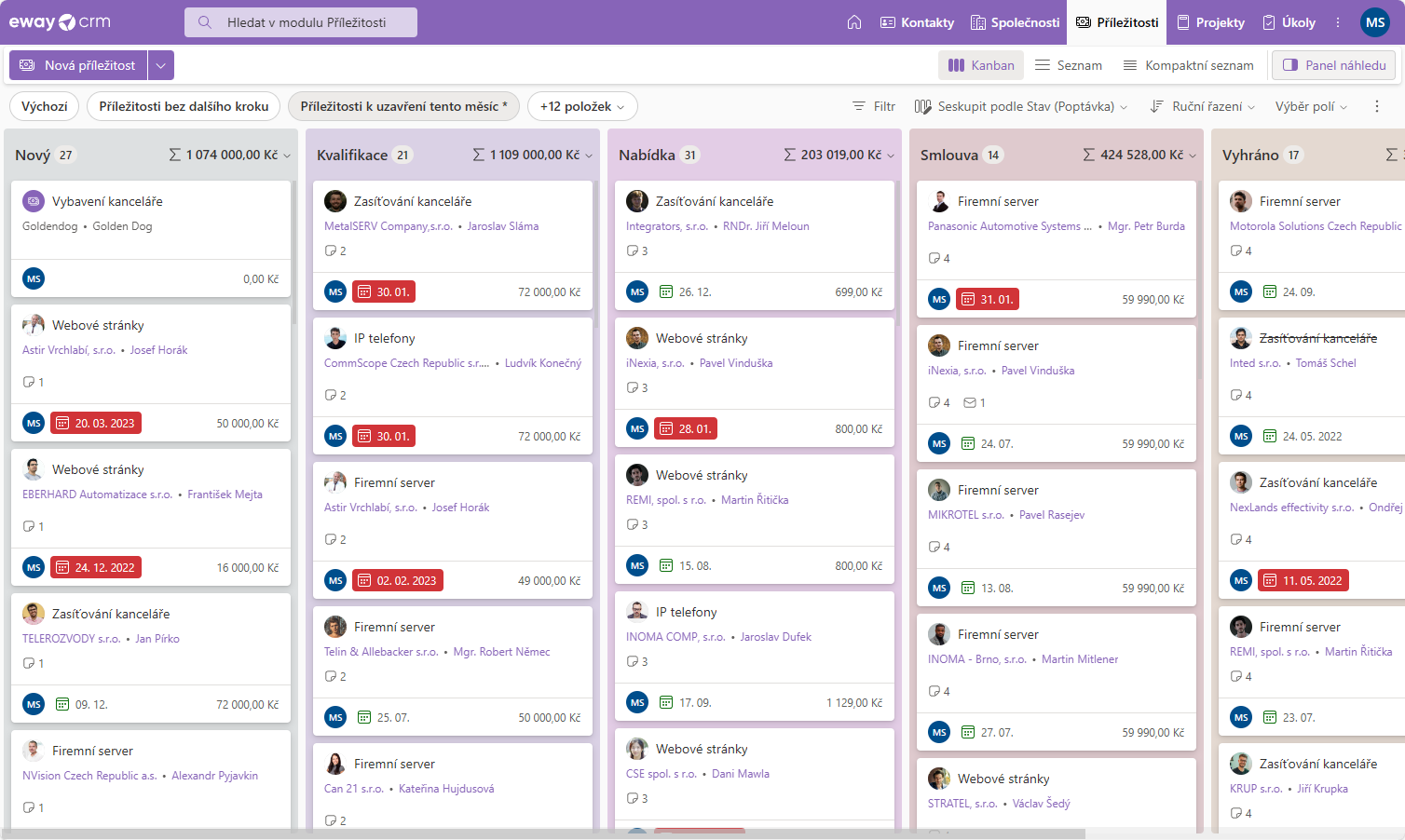Viewport: 1405px width, 840px height.
Task: Open the struck-through Zasíťování kanceláře Inted card title
Action: [1317, 338]
